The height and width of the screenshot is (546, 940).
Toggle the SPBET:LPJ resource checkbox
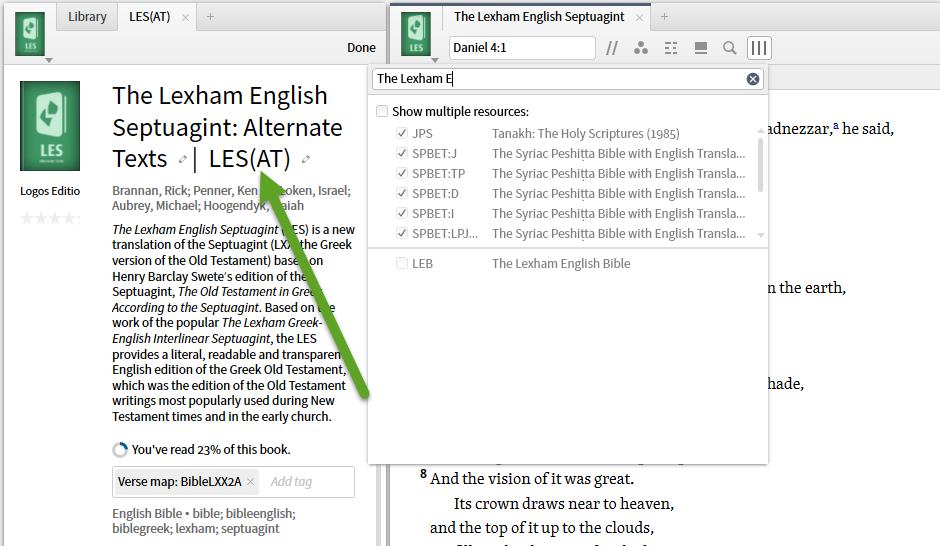coord(402,233)
